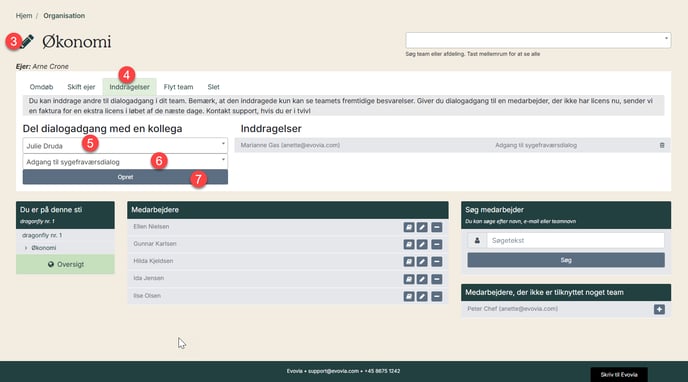Remove Ellen Nielsen using minus icon
This screenshot has width=688, height=382.
(x=437, y=227)
